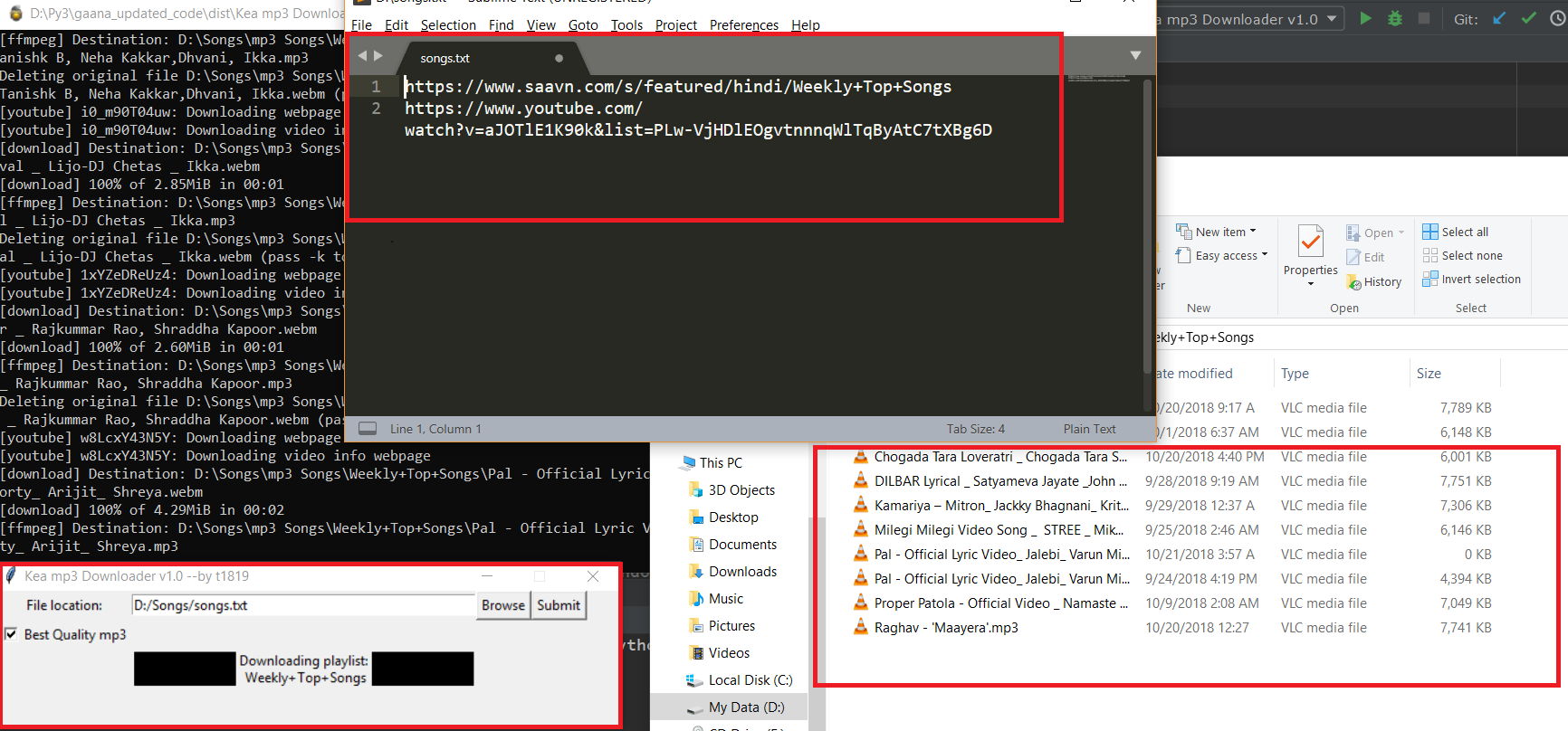Select the Kamariya – Mitron file
Viewport: 1568px width, 731px height.
1001,506
